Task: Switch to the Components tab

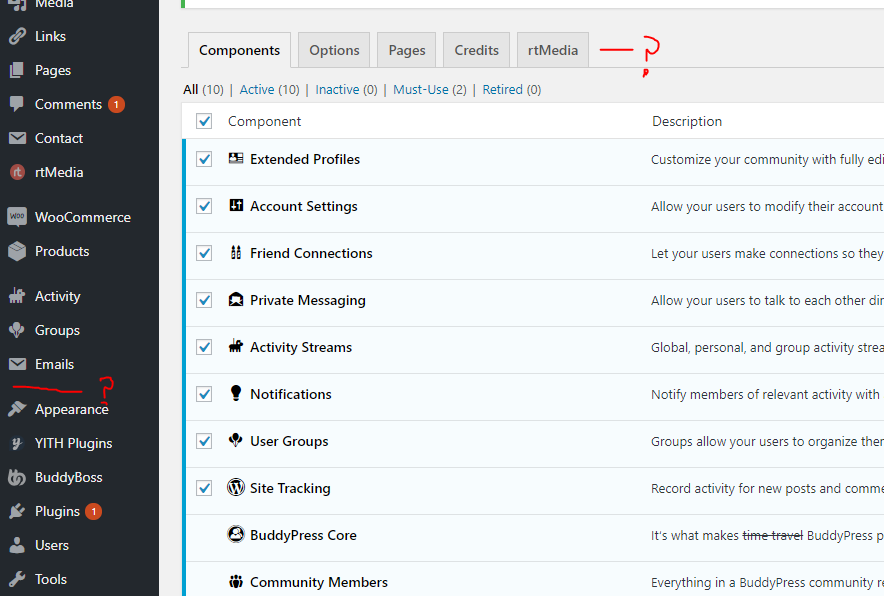Action: coord(240,50)
